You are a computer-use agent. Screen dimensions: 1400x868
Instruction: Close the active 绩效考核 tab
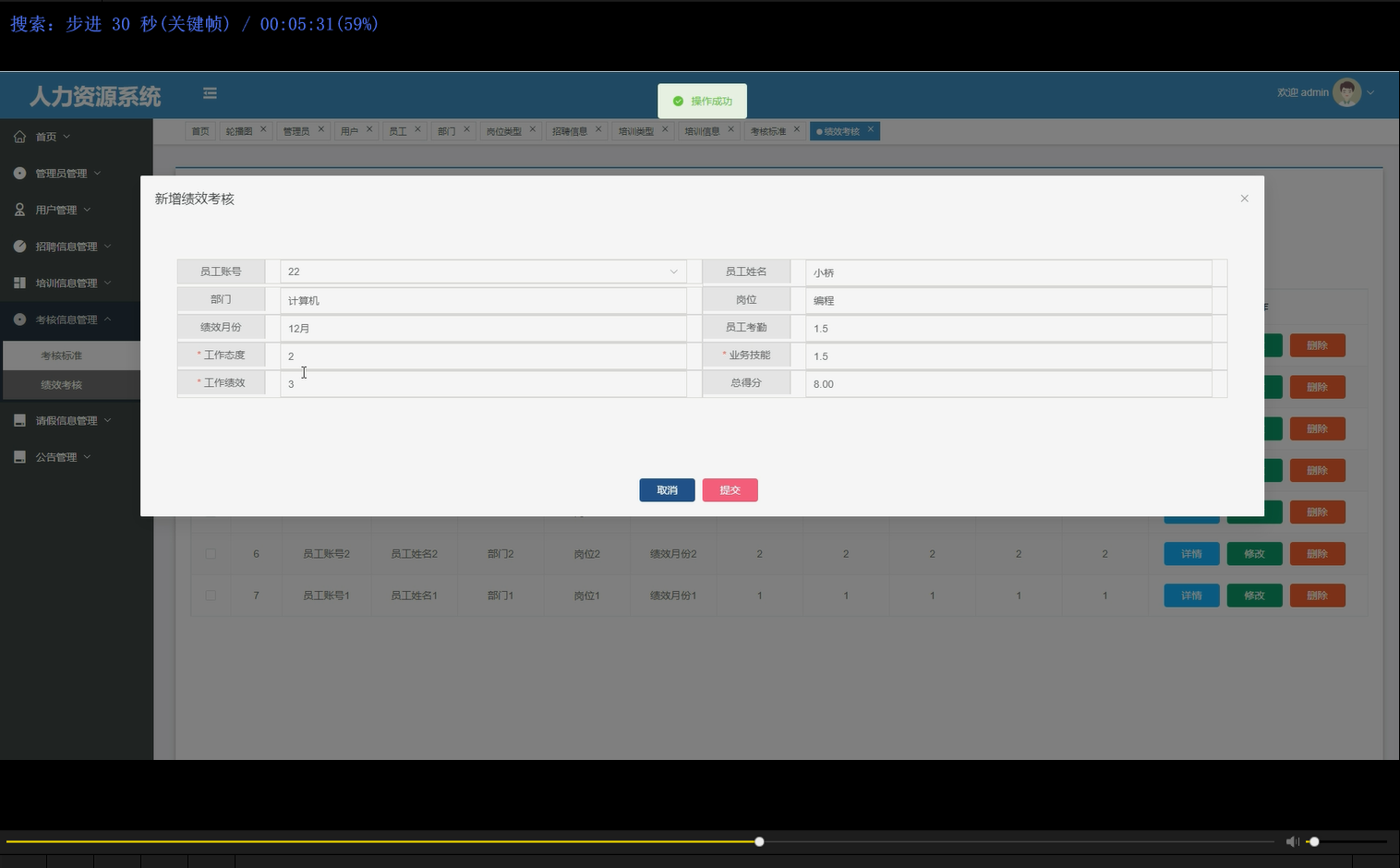870,129
